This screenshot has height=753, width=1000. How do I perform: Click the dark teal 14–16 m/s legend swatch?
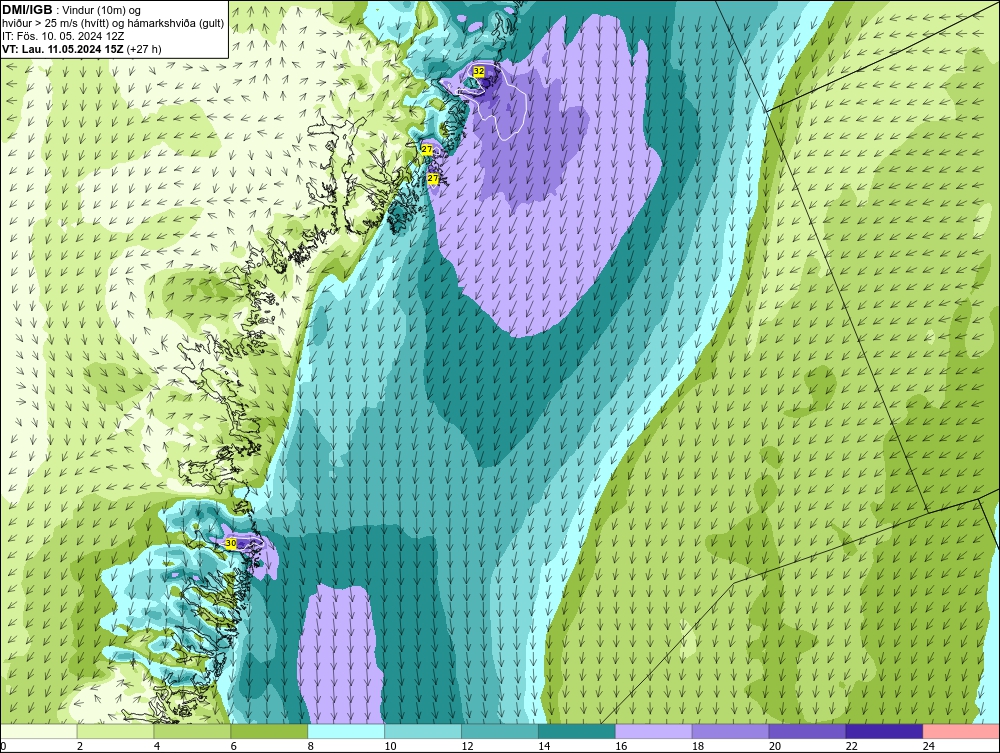577,731
